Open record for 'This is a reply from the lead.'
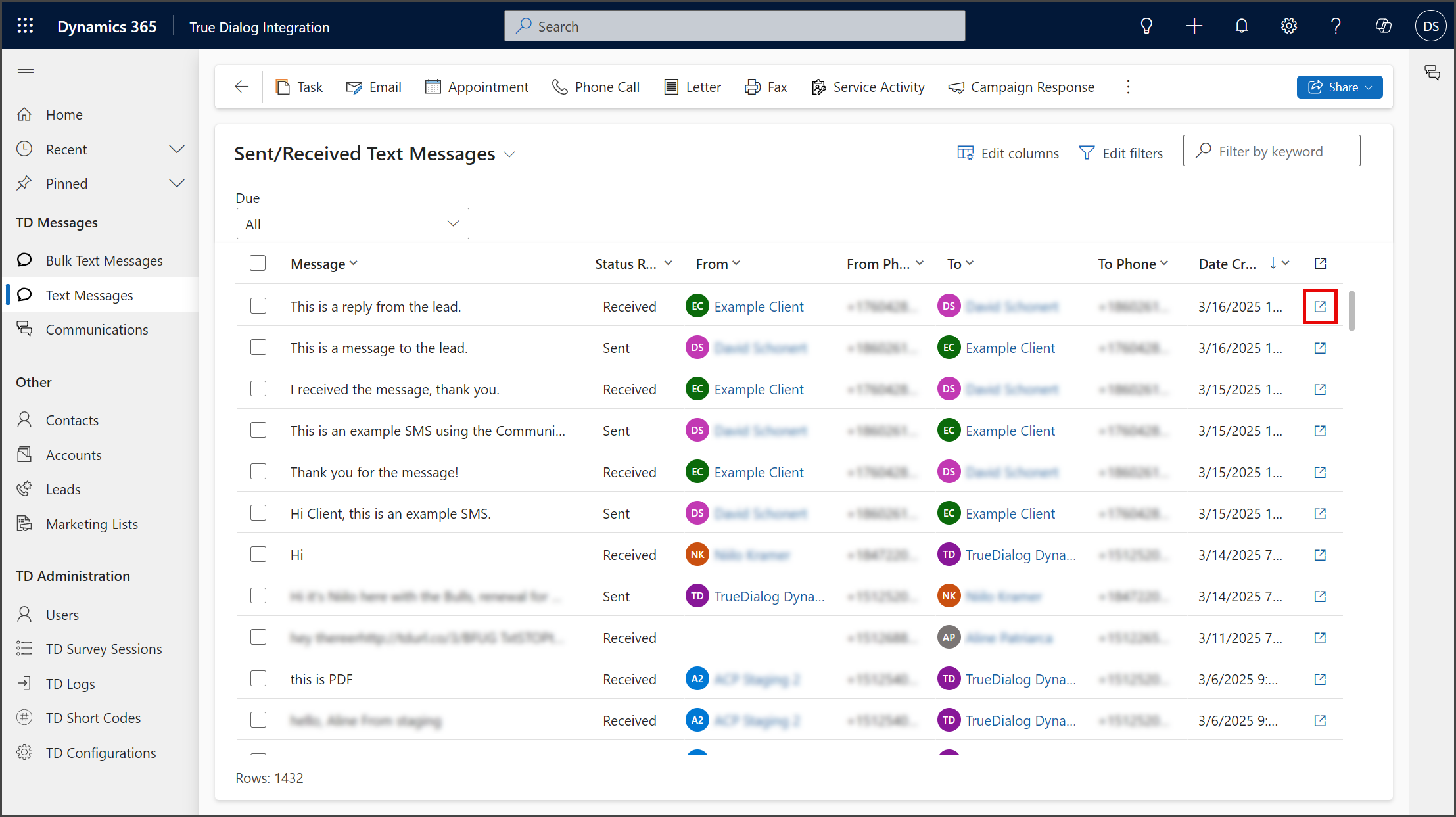The height and width of the screenshot is (817, 1456). [1320, 306]
